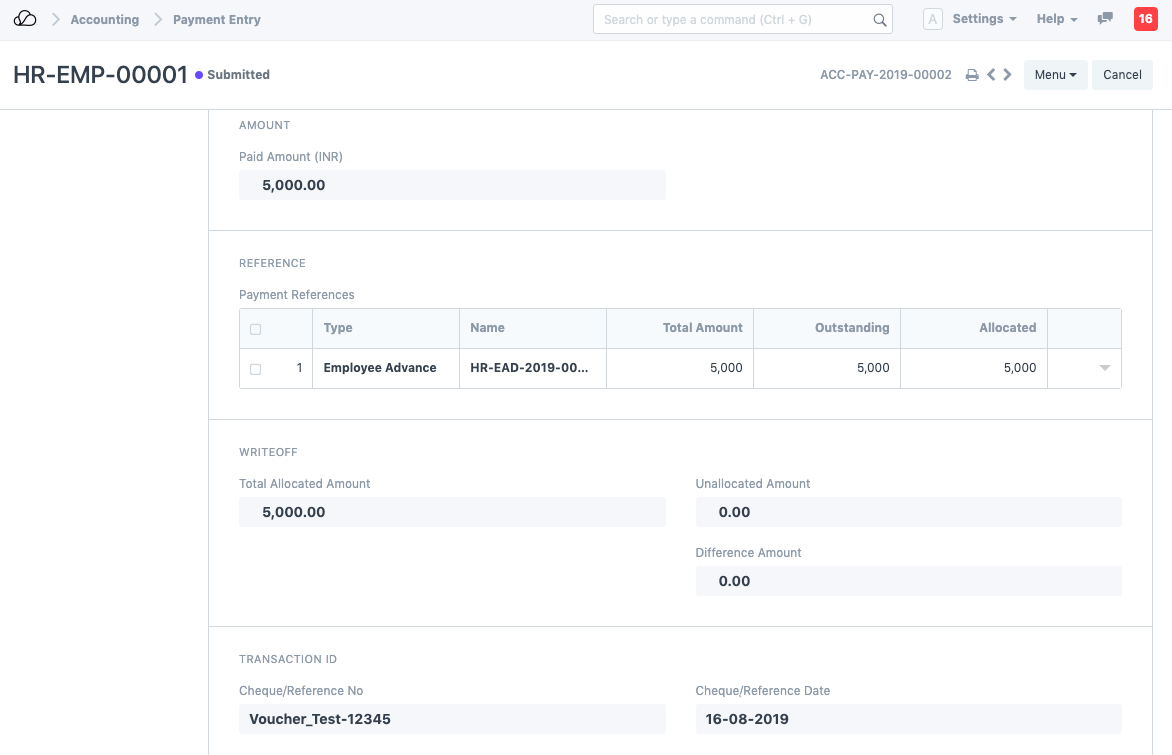Click the search magnifier icon
The height and width of the screenshot is (755, 1172).
pos(880,20)
